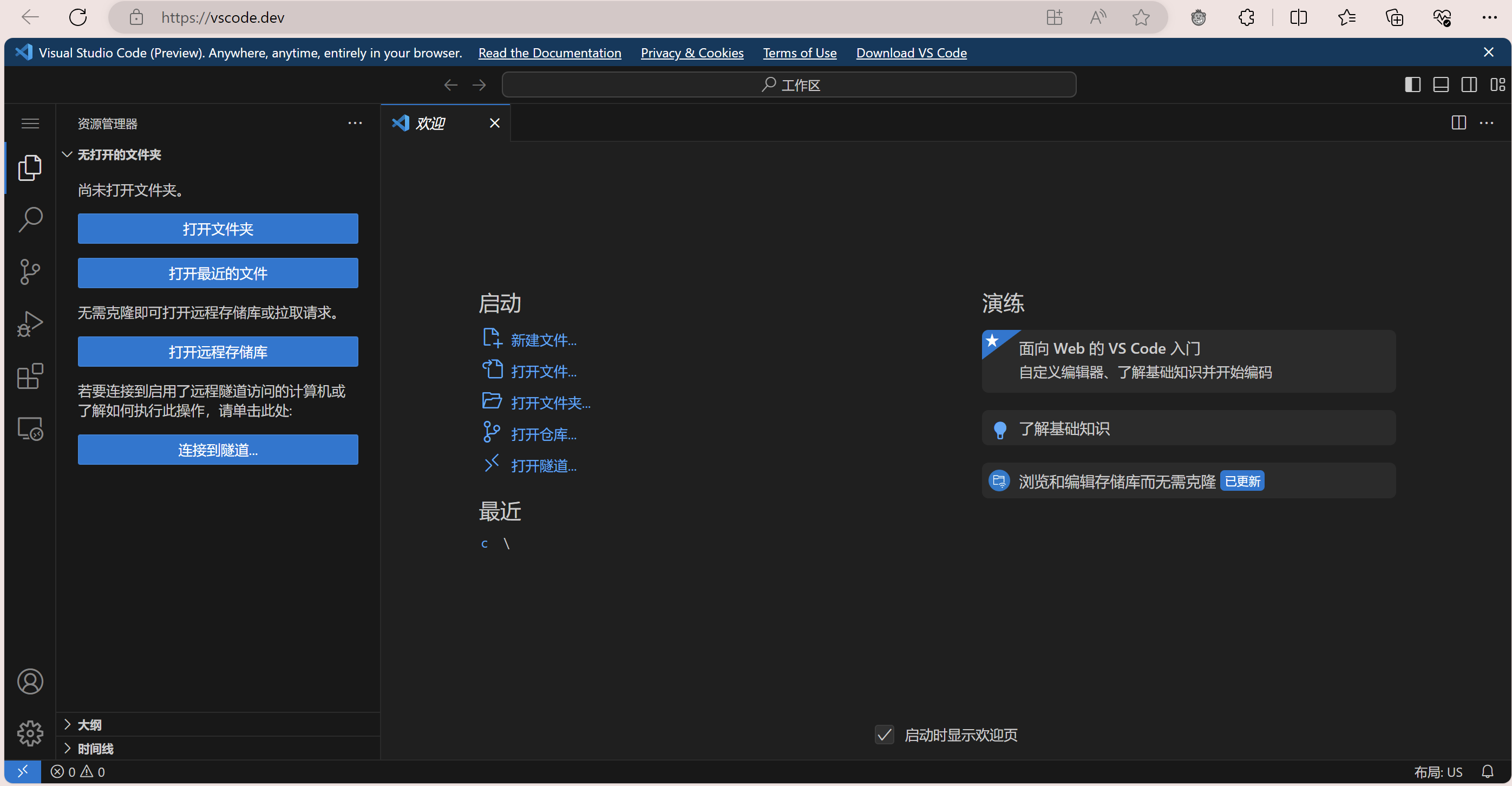Open 浏览和编辑存储库而无需克隆 walkthrough
This screenshot has height=786, width=1512.
[x=1189, y=481]
